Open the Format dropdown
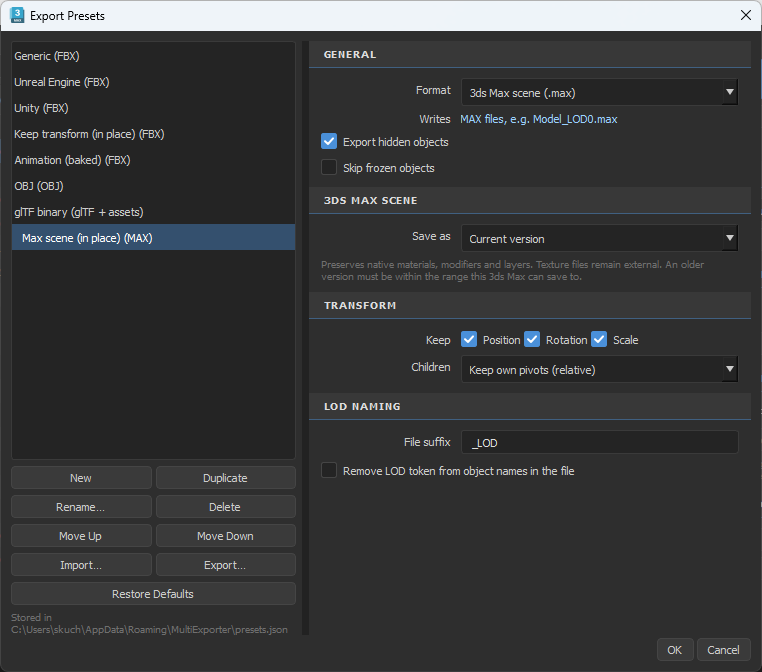This screenshot has width=762, height=672. (599, 92)
